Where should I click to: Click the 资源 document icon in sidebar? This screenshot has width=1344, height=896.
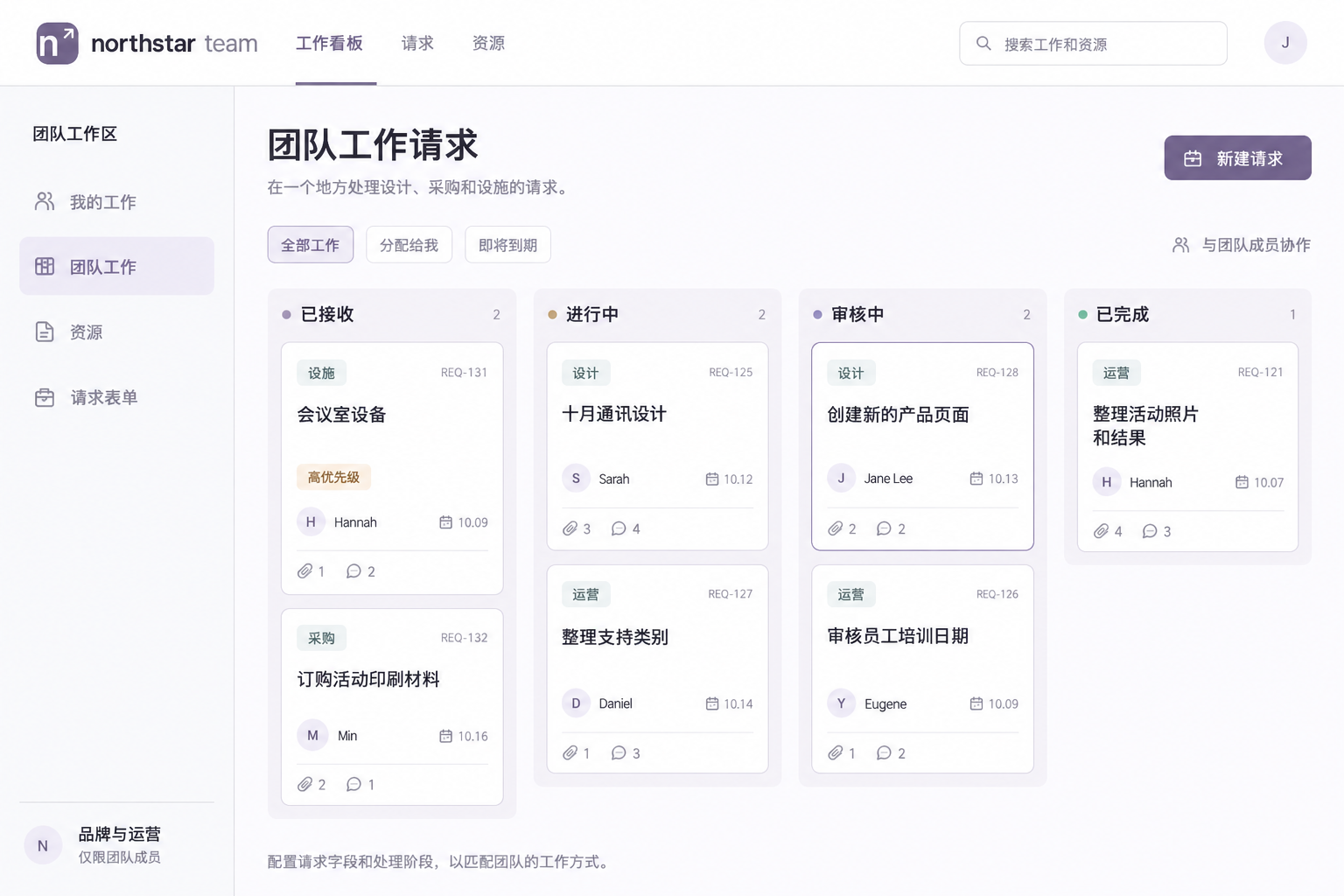pyautogui.click(x=45, y=332)
